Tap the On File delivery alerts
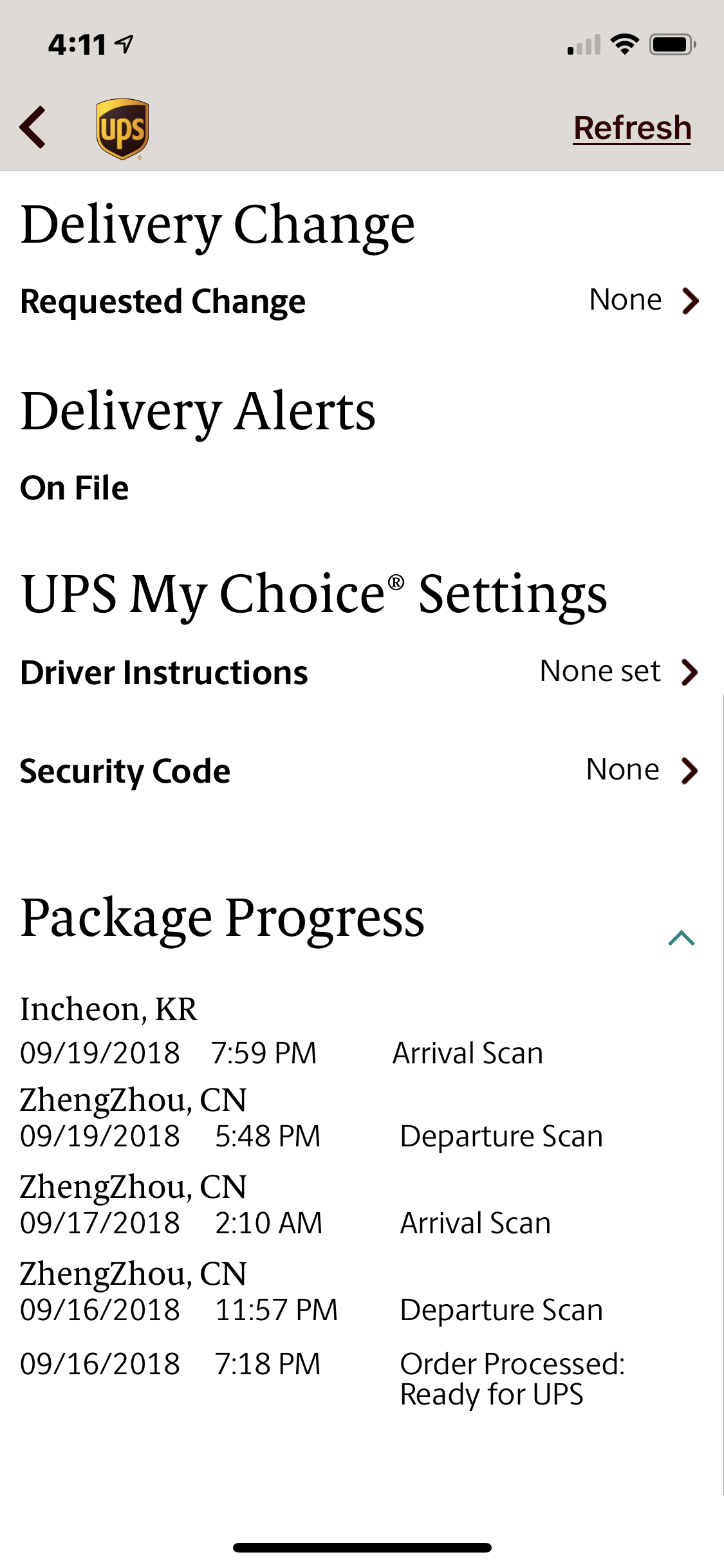 point(75,488)
